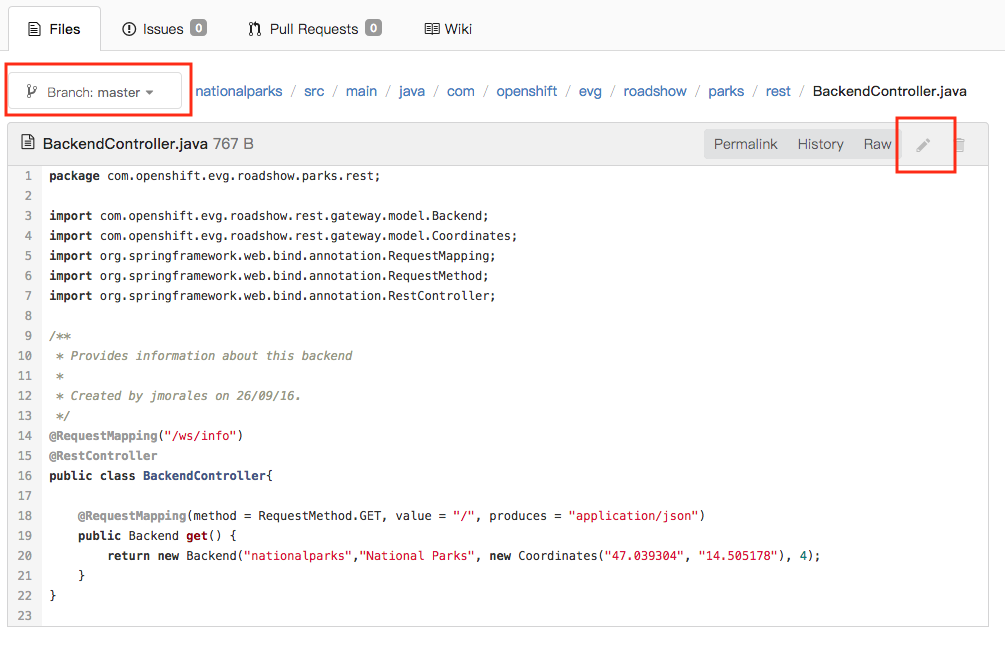Navigate to the nationalparks repository root

(x=239, y=90)
